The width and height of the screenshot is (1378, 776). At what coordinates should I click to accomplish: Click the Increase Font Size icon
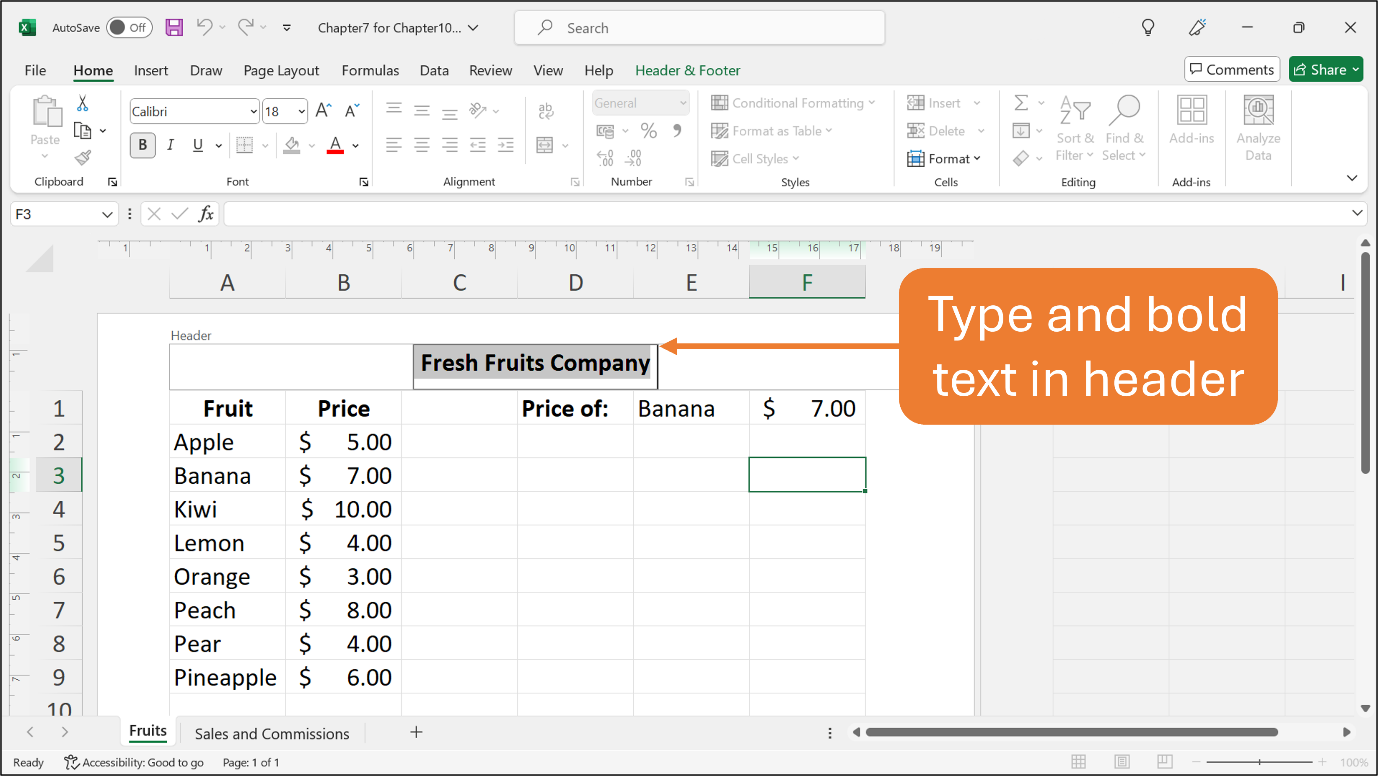[x=323, y=111]
